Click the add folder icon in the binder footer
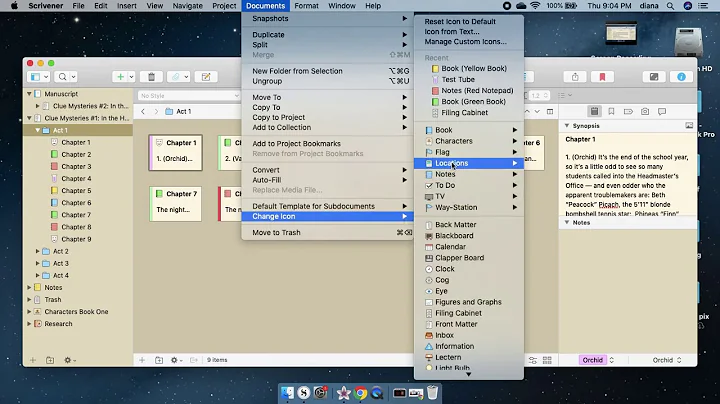 click(x=50, y=360)
